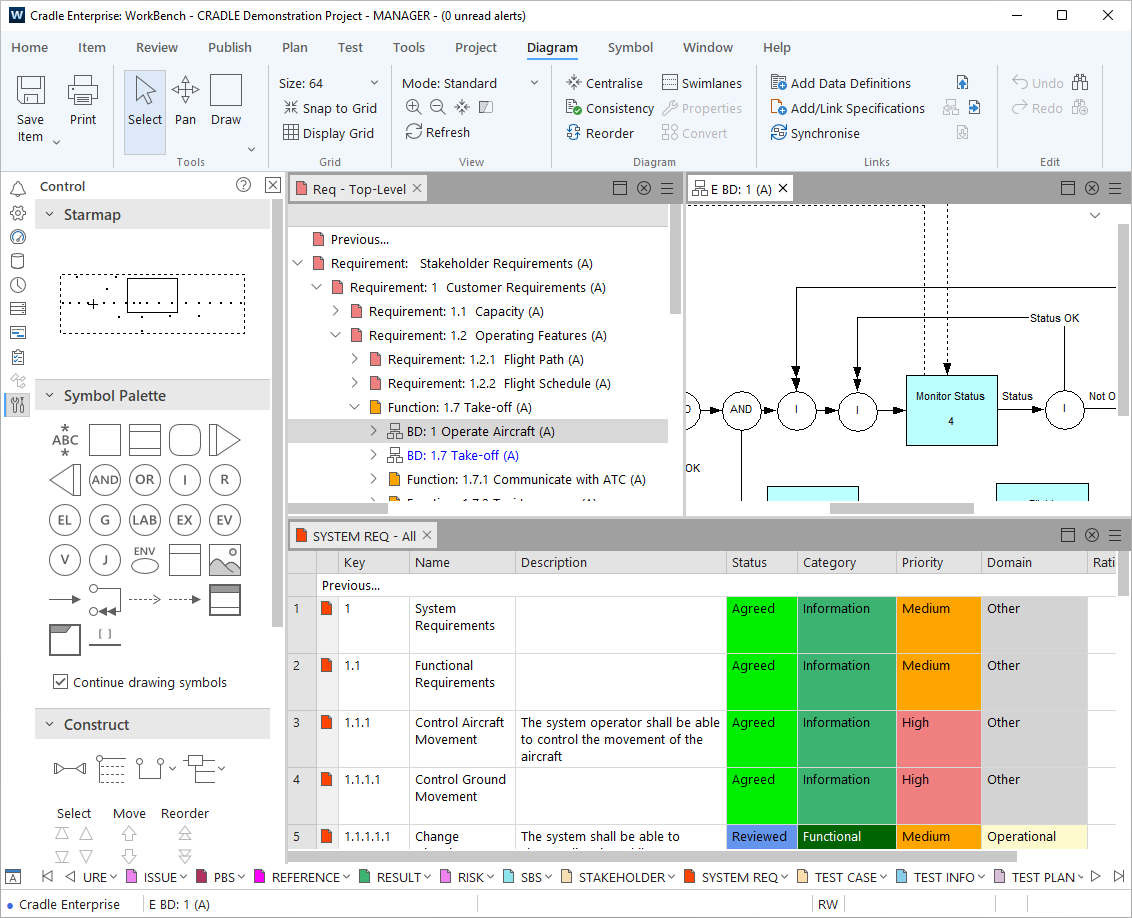
Task: Open the Home ribbon tab
Action: 30,48
